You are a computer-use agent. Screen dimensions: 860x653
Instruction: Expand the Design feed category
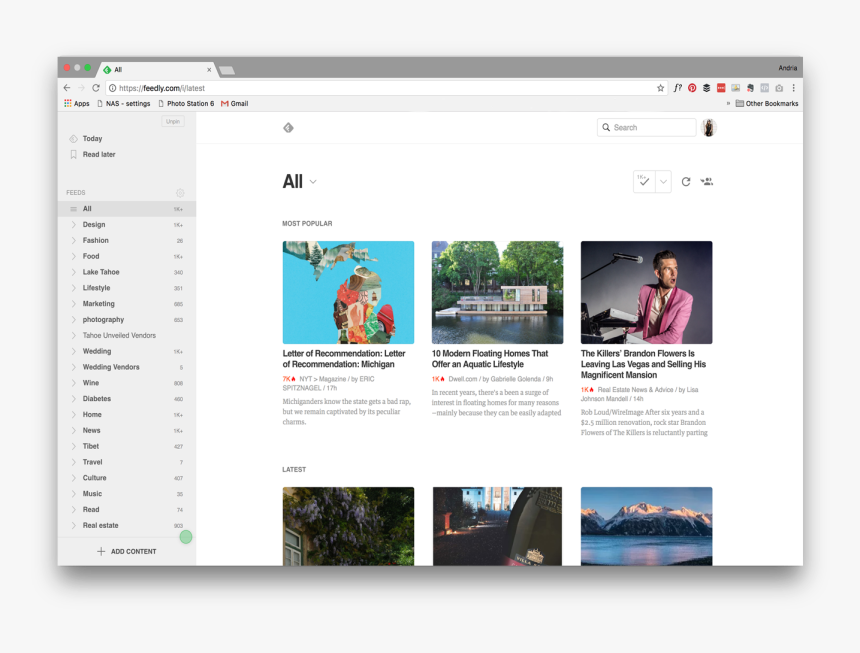73,225
